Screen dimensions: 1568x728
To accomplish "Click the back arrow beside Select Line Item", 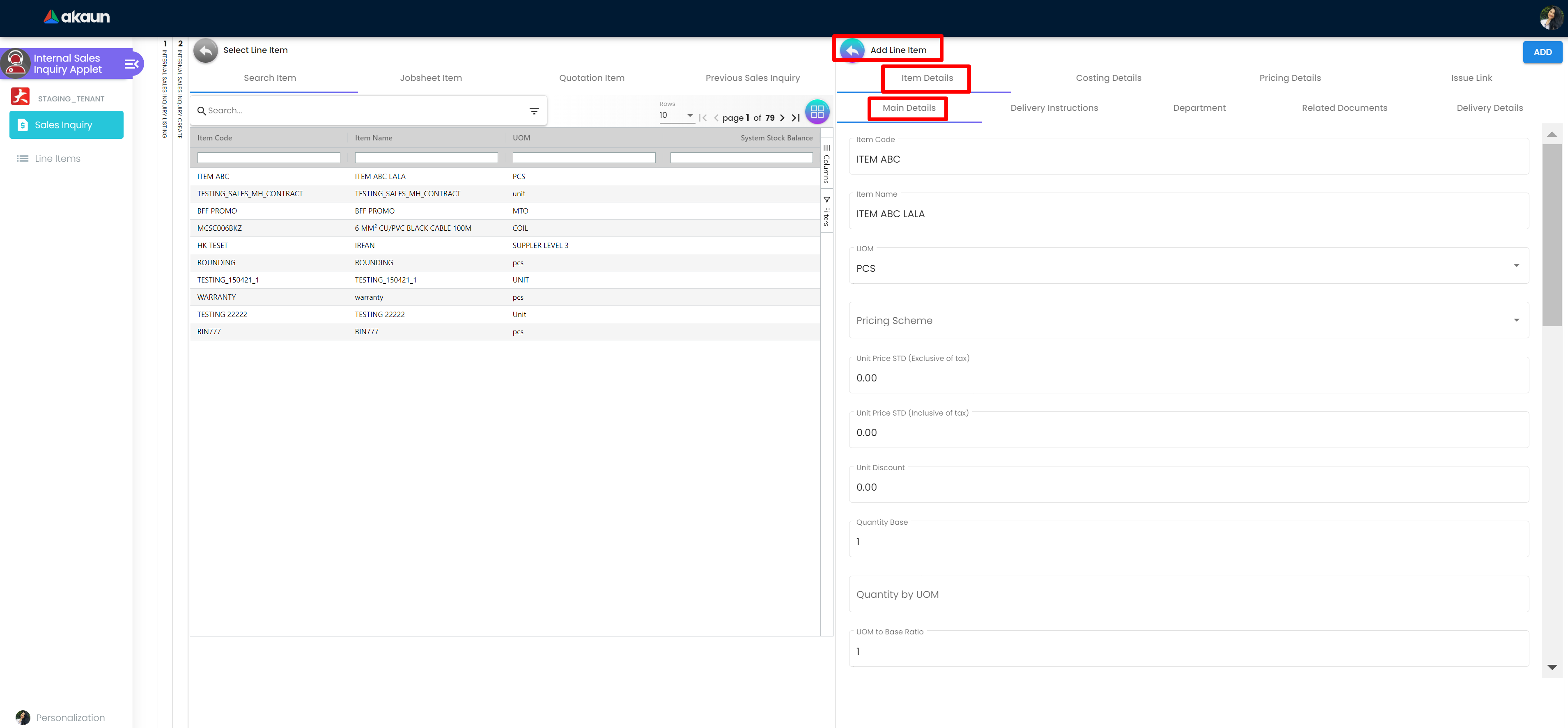I will [206, 51].
